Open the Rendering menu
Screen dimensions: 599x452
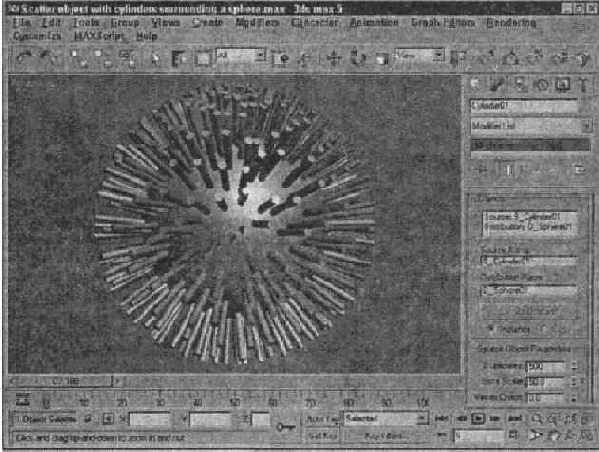(x=511, y=23)
